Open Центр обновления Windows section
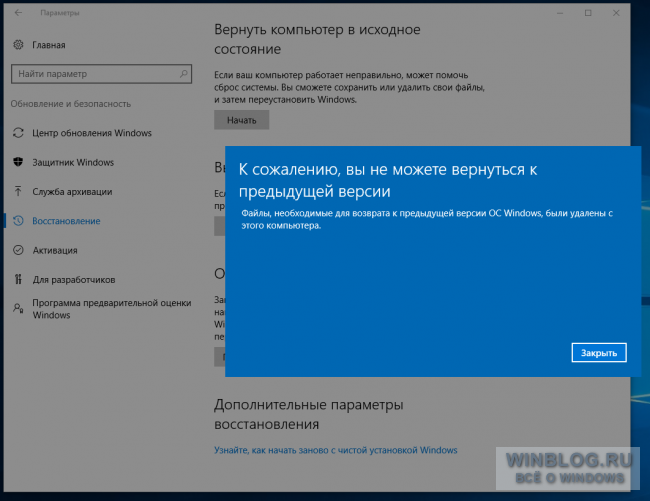Screen dimensions: 650x501 point(92,133)
